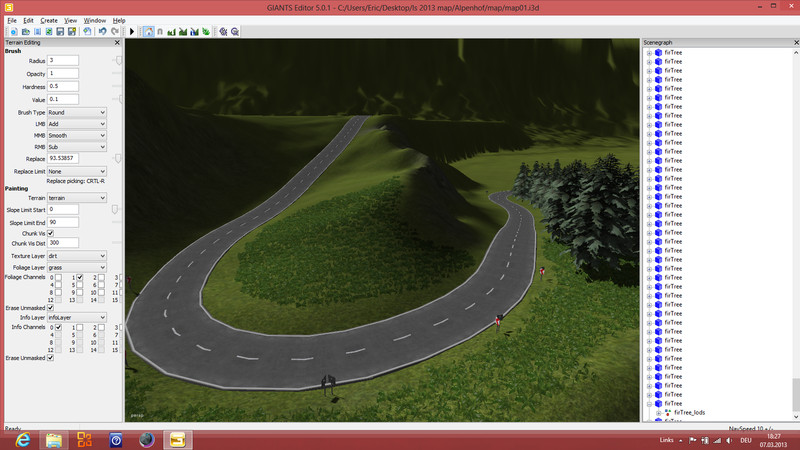Click the Redo arrow icon

pyautogui.click(x=115, y=32)
